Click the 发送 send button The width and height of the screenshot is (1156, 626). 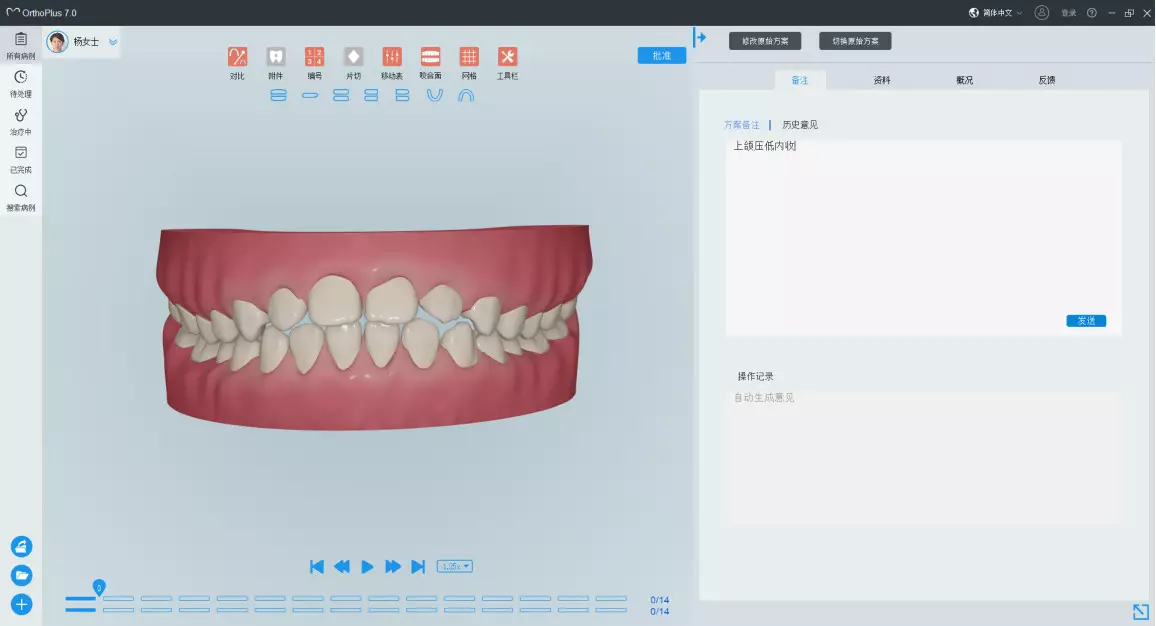(x=1086, y=321)
